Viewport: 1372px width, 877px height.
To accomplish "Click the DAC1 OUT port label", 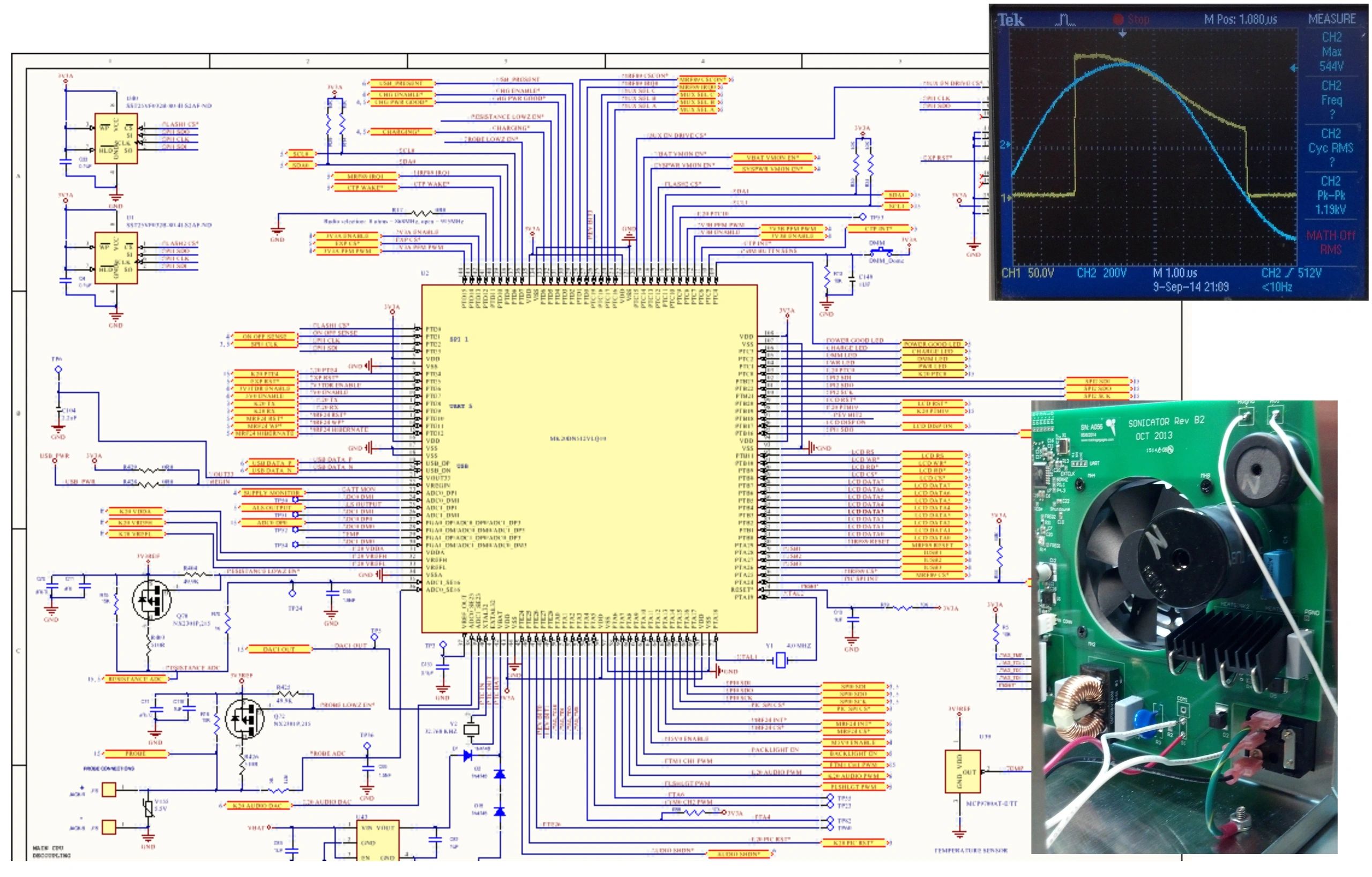I will click(279, 649).
